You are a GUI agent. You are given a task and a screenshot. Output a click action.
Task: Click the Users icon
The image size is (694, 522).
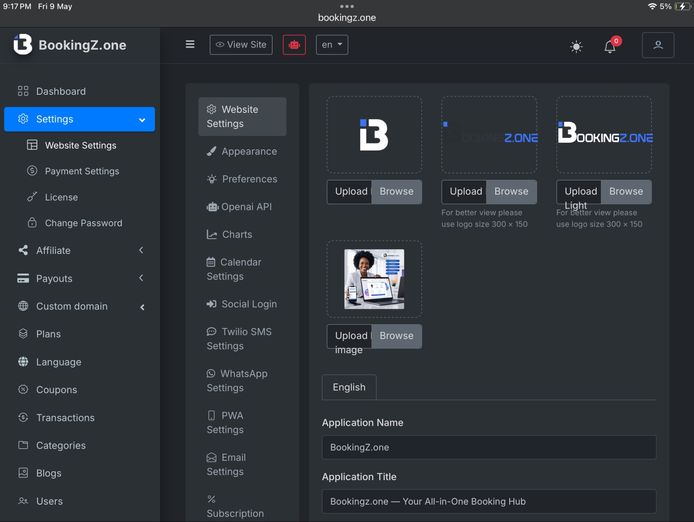[x=23, y=501]
